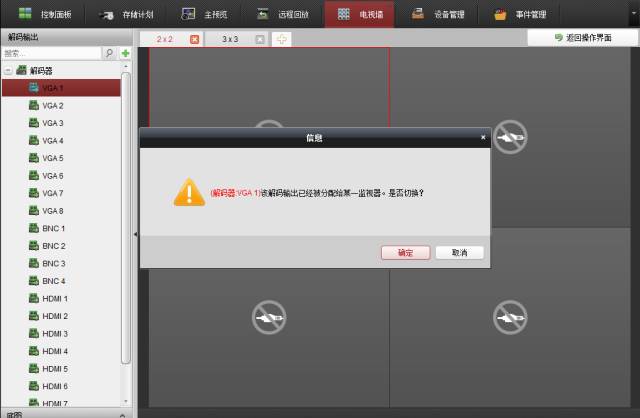The width and height of the screenshot is (640, 418).
Task: Click the search magnifier icon
Action: point(109,53)
